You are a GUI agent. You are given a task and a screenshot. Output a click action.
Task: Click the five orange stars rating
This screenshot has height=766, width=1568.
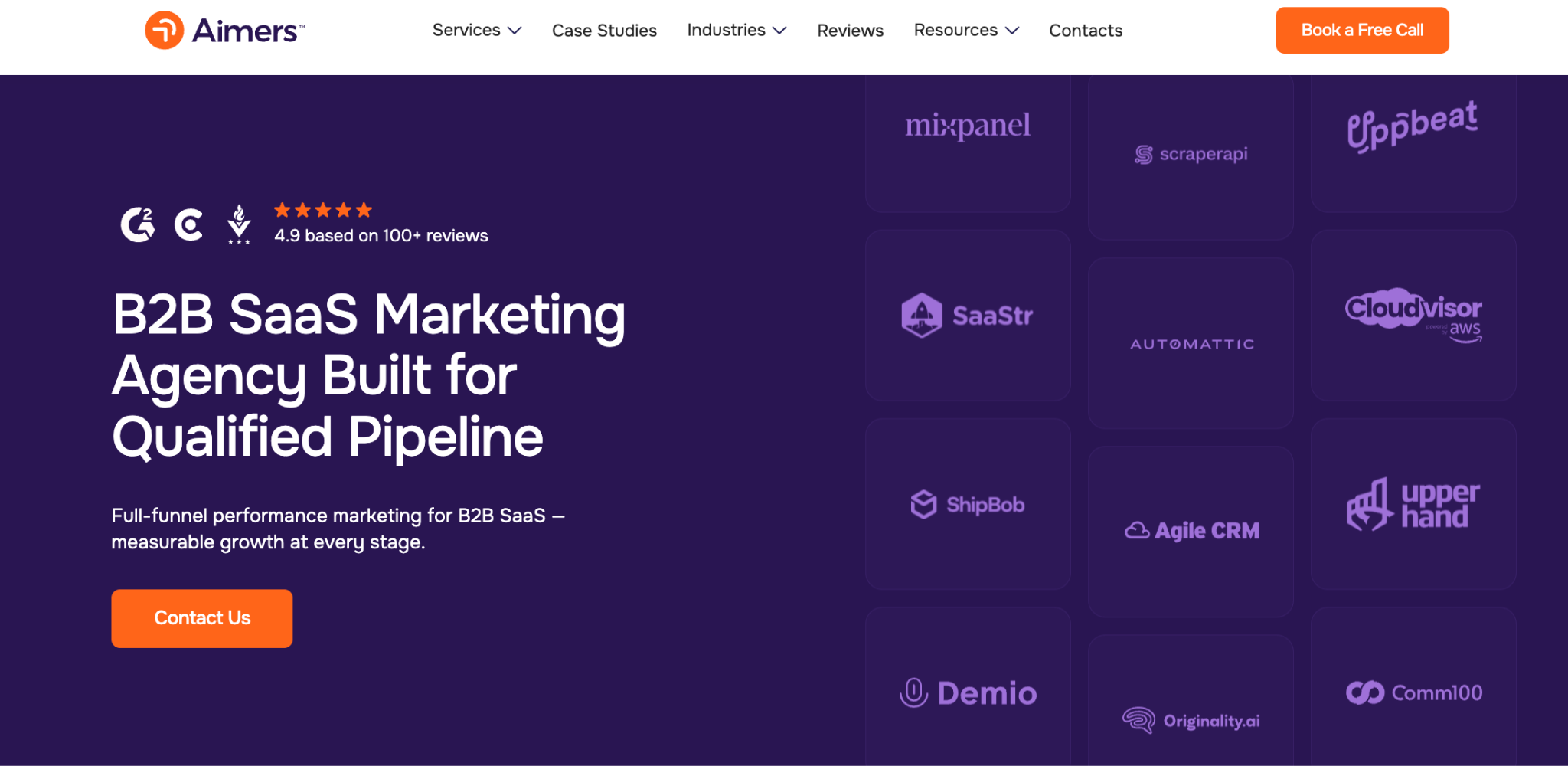tap(323, 210)
